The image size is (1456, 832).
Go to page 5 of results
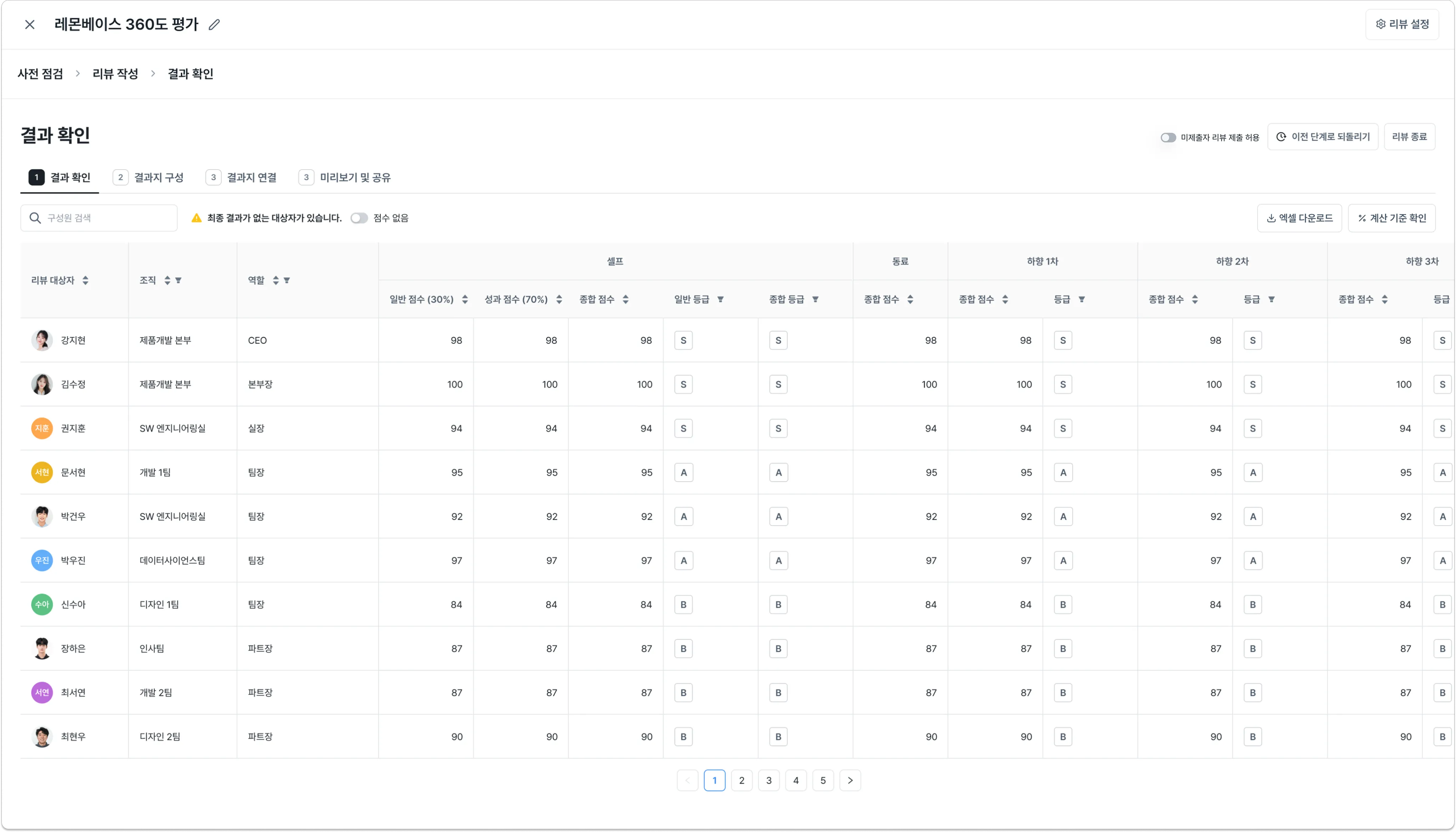click(823, 780)
